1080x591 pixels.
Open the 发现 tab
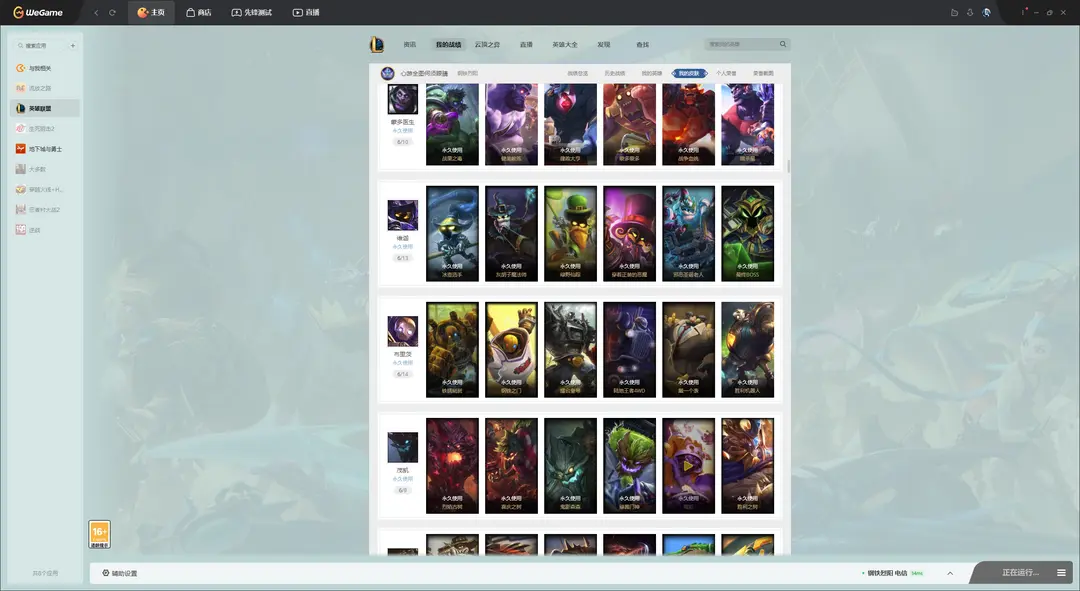tap(604, 44)
